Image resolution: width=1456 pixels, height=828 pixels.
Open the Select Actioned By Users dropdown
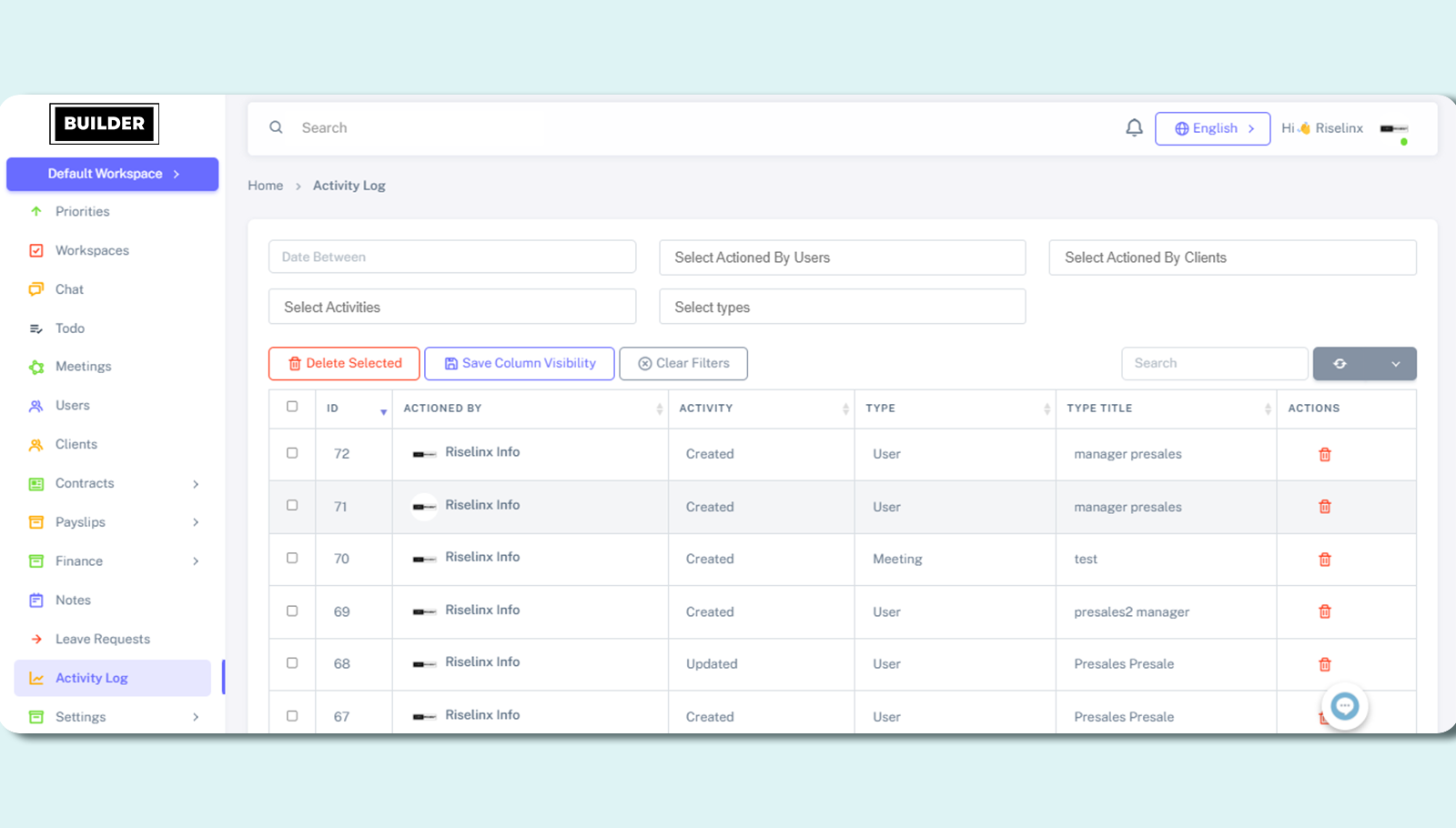coord(842,257)
